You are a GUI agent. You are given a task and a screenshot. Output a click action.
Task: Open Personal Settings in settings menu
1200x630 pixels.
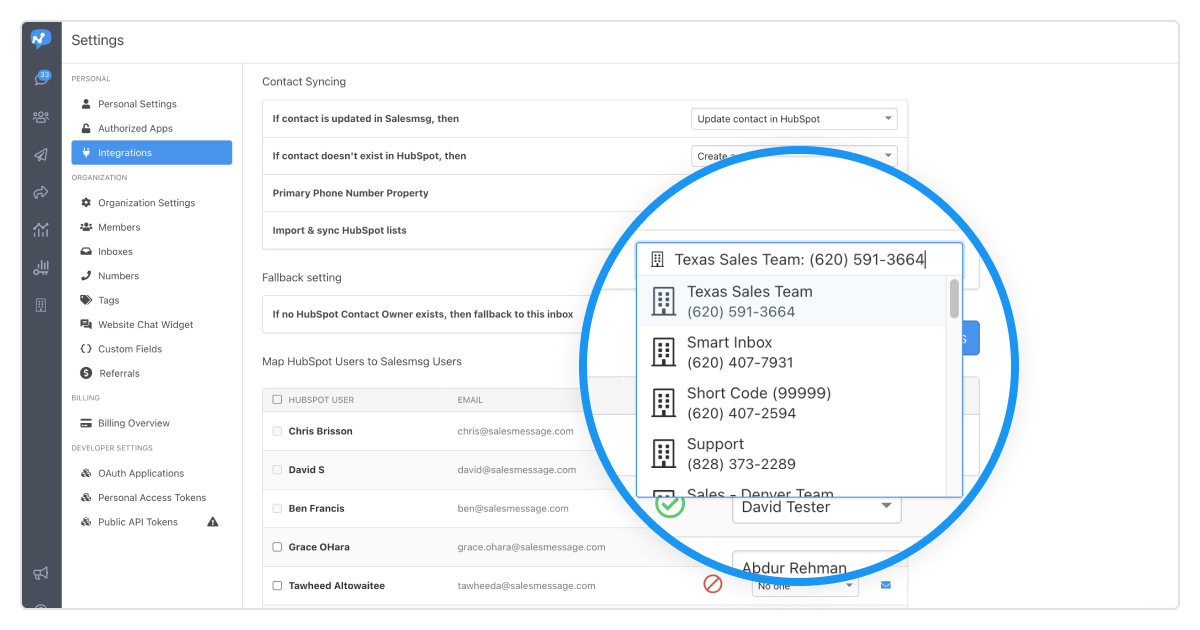click(x=137, y=104)
